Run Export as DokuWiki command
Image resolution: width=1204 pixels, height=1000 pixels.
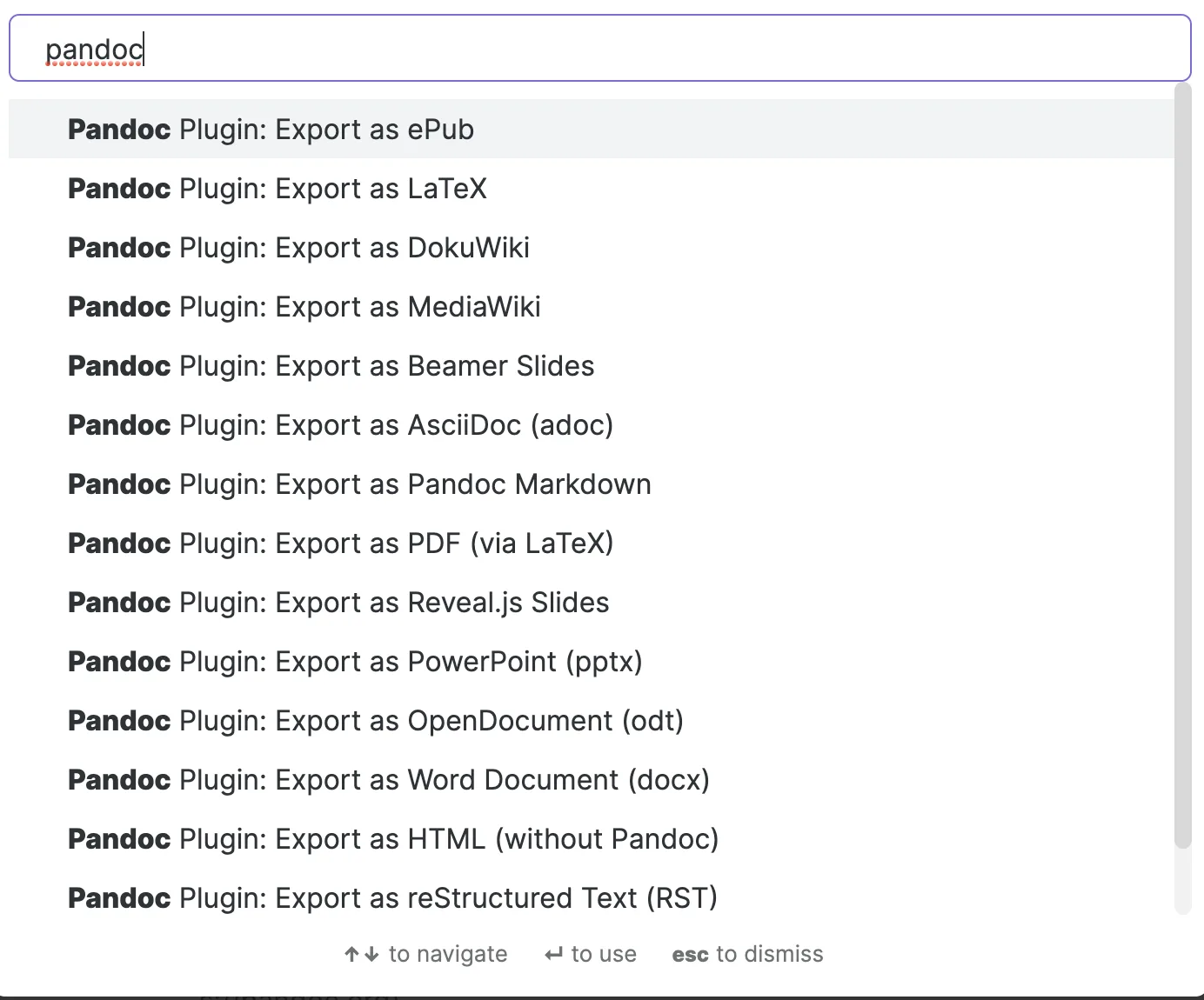tap(298, 248)
